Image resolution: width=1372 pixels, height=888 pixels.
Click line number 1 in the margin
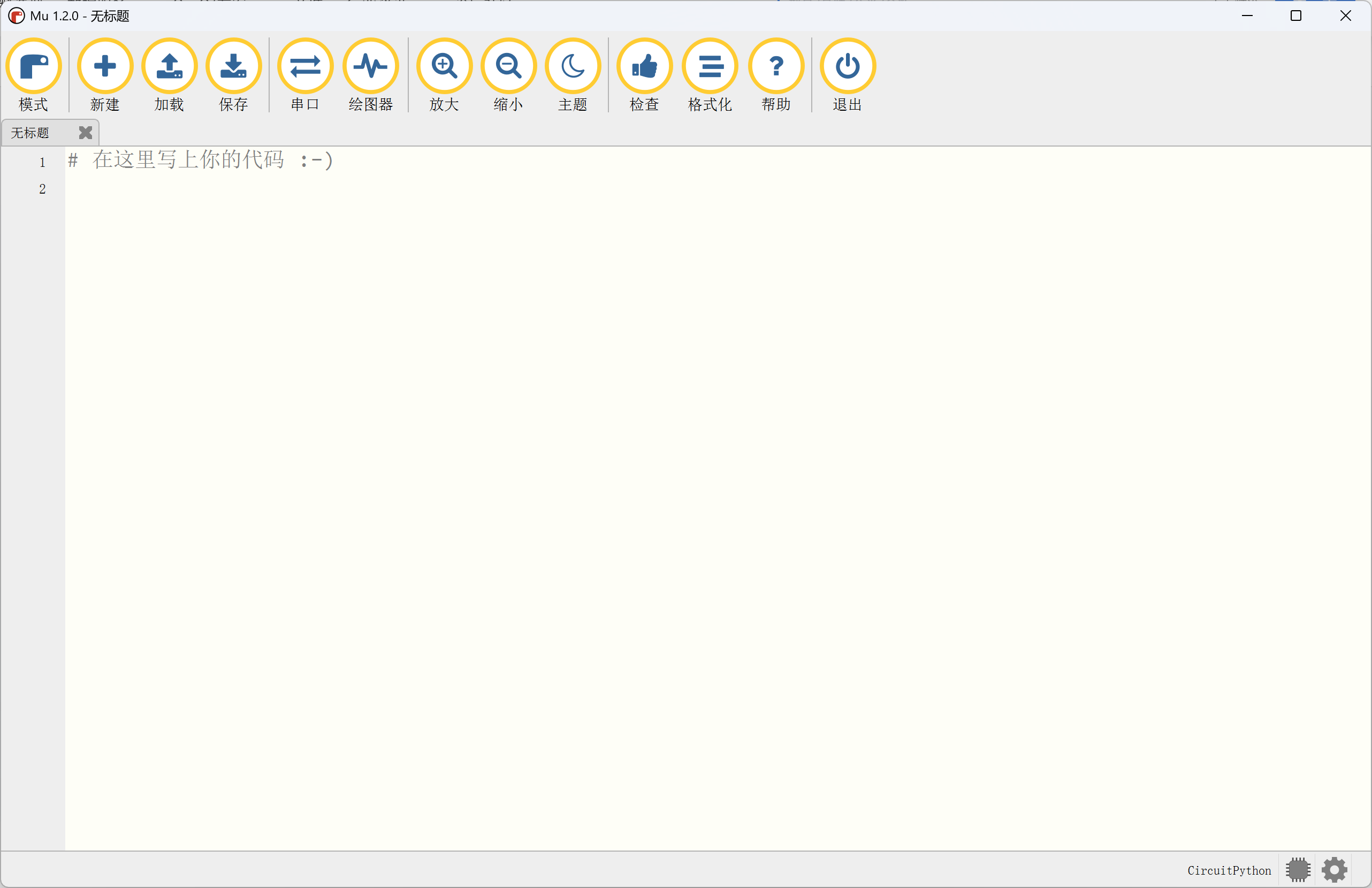(42, 163)
